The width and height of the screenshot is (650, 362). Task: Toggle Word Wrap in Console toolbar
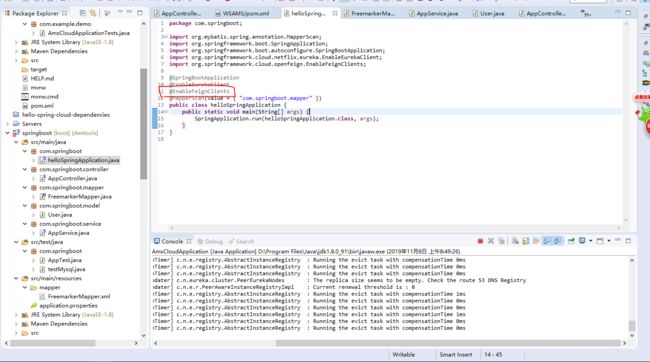click(536, 241)
